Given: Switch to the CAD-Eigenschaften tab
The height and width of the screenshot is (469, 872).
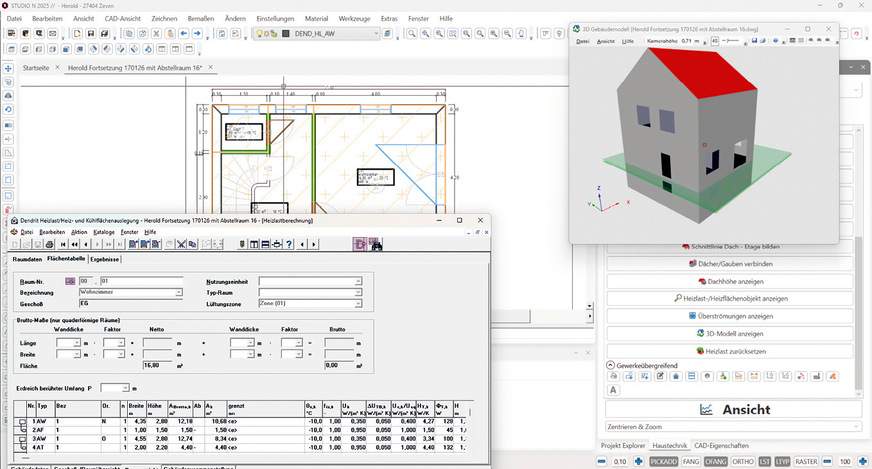Looking at the screenshot, I should 721,446.
